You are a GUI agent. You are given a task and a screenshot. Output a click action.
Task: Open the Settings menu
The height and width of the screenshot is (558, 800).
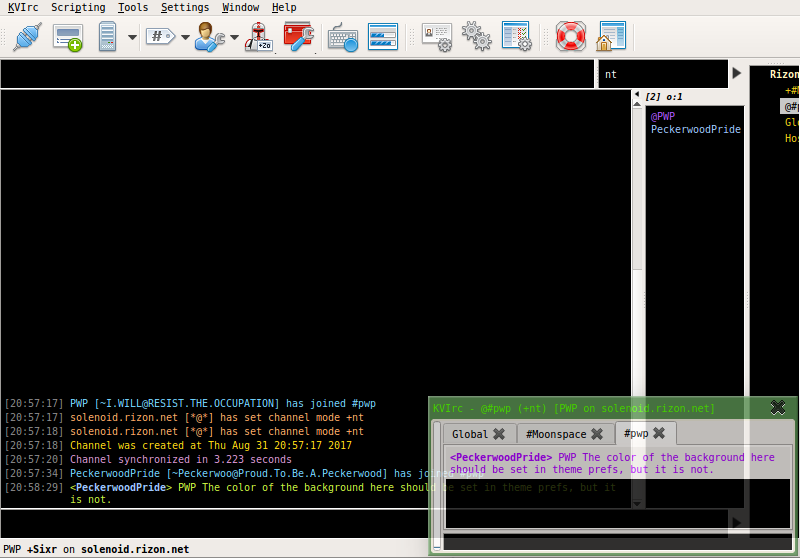click(185, 7)
